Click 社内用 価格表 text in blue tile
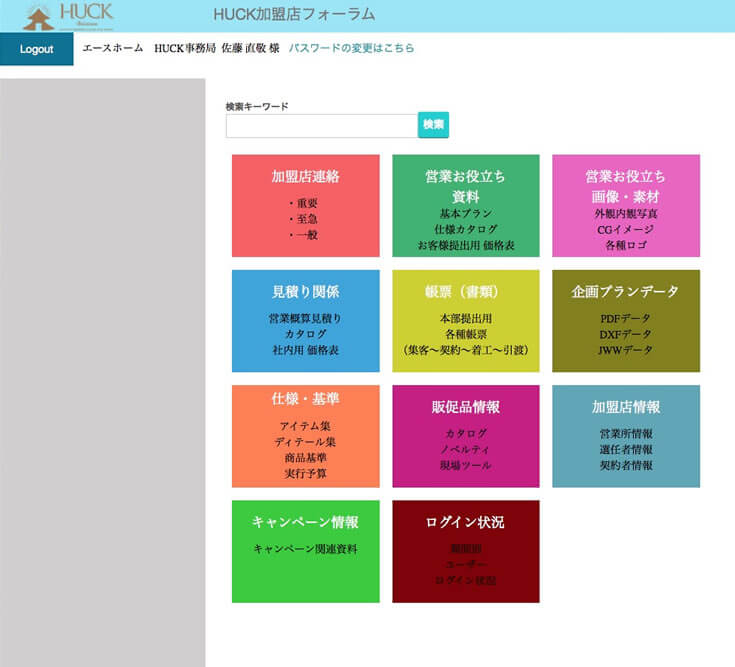 tap(306, 350)
